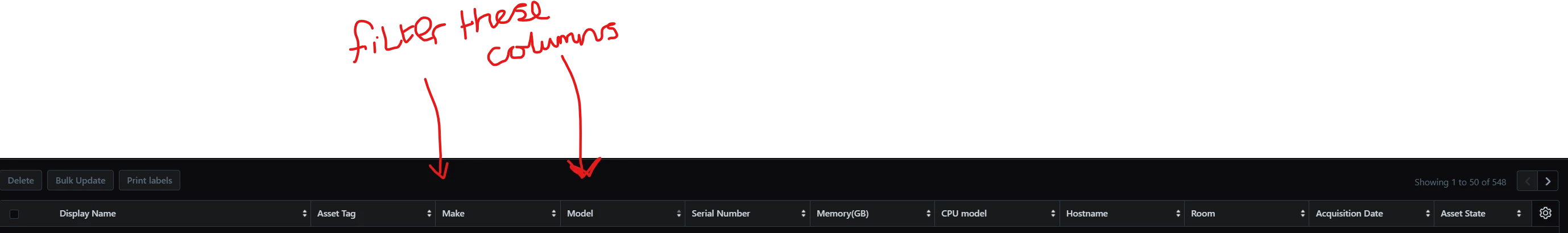The width and height of the screenshot is (1568, 233).
Task: Click the sort arrows on Model column
Action: click(x=678, y=214)
